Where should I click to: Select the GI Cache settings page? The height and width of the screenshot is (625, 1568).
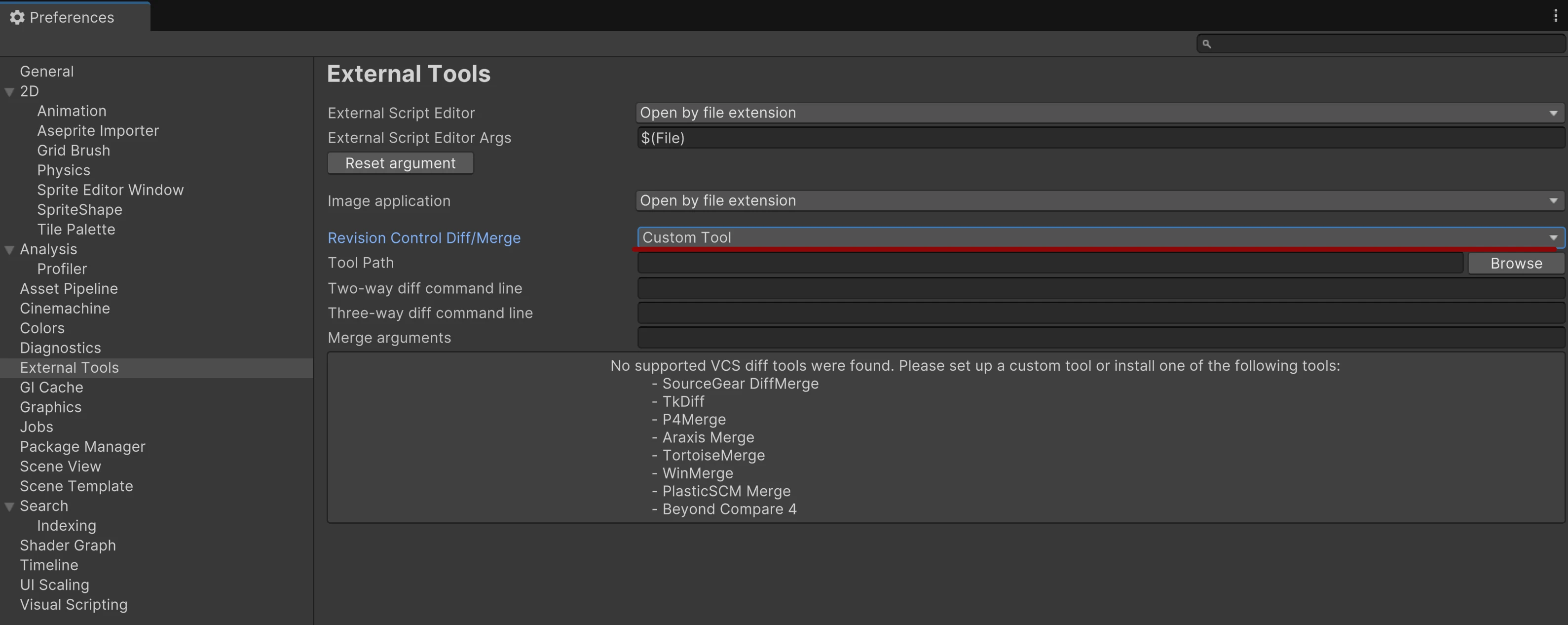click(x=51, y=387)
